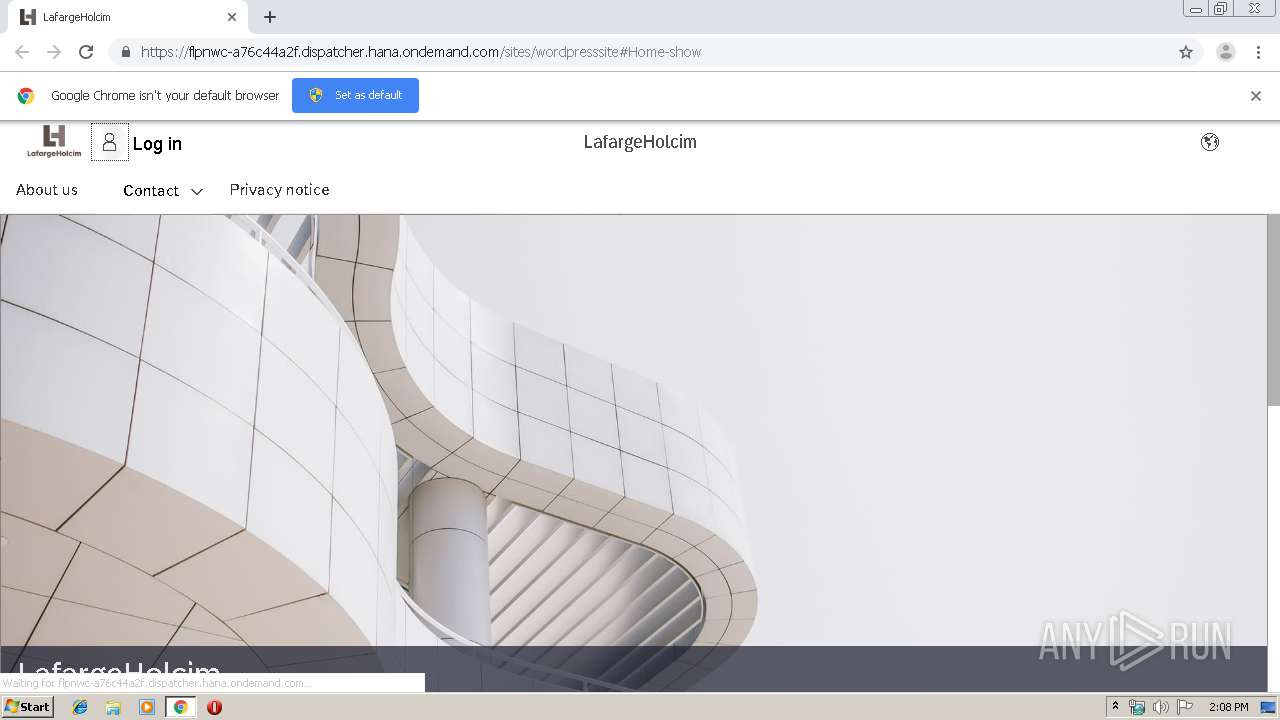Click the Show desktop tray button
The image size is (1280, 720).
click(x=1269, y=707)
